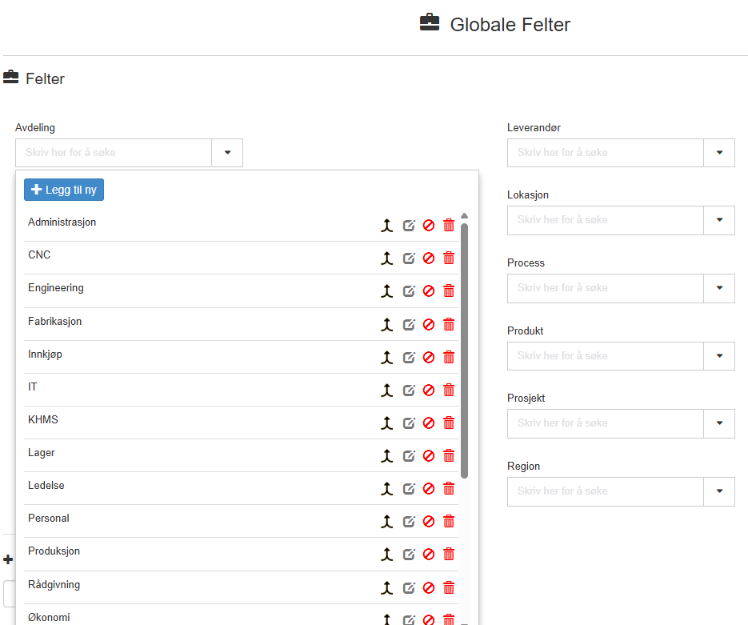Click the merge icon for Administrasjon
This screenshot has width=748, height=625.
coord(387,225)
